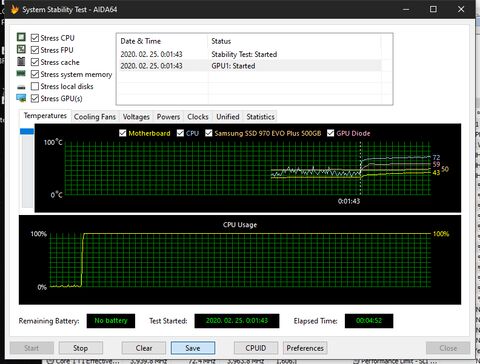Uncheck the Stress cache checkbox

pos(35,62)
